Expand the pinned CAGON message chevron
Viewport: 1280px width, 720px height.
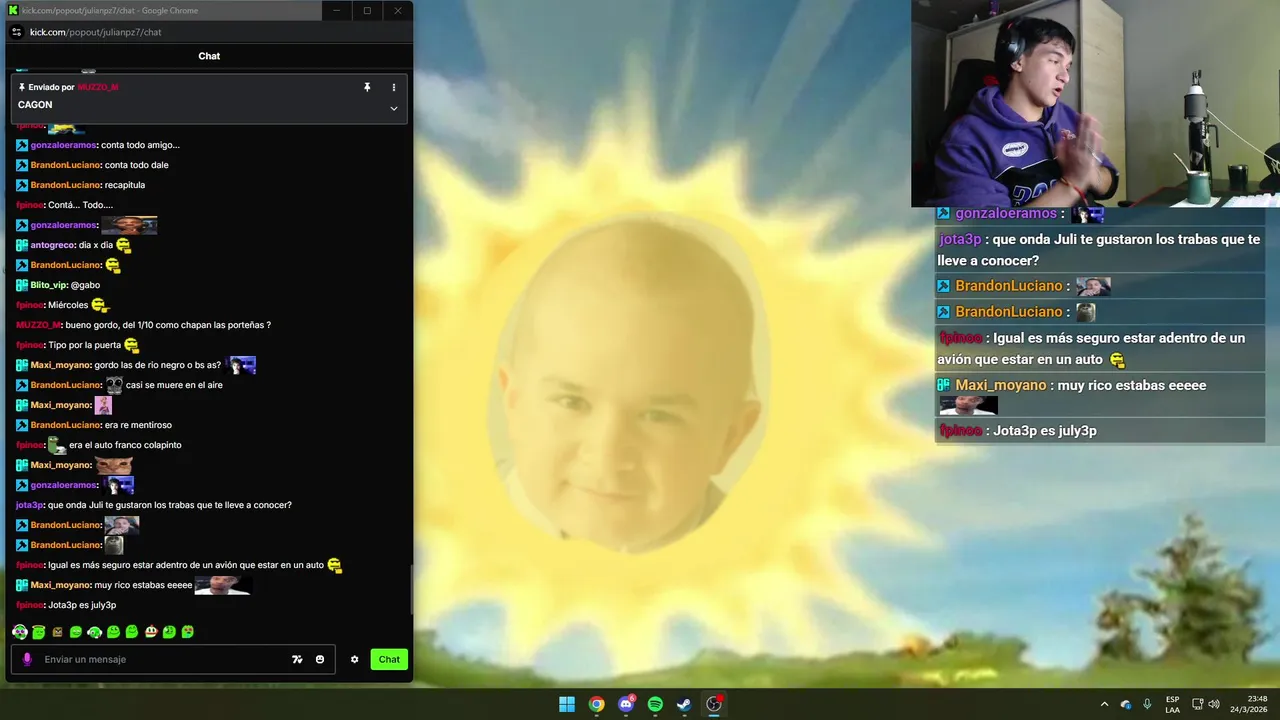393,108
